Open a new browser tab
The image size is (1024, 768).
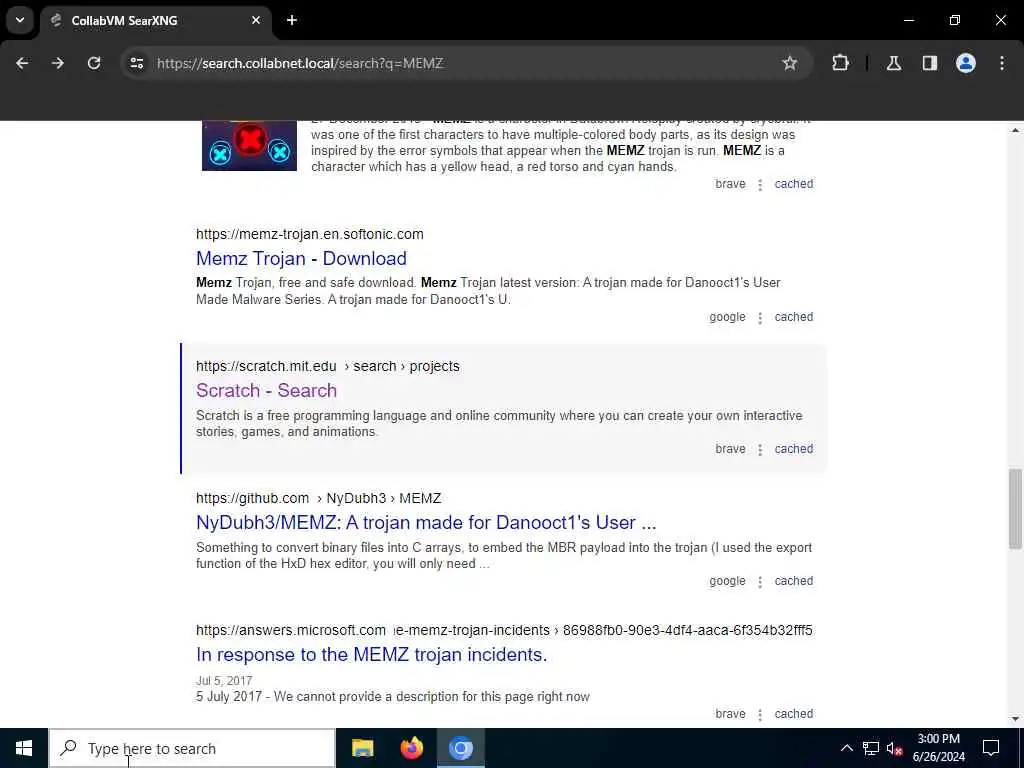(292, 20)
